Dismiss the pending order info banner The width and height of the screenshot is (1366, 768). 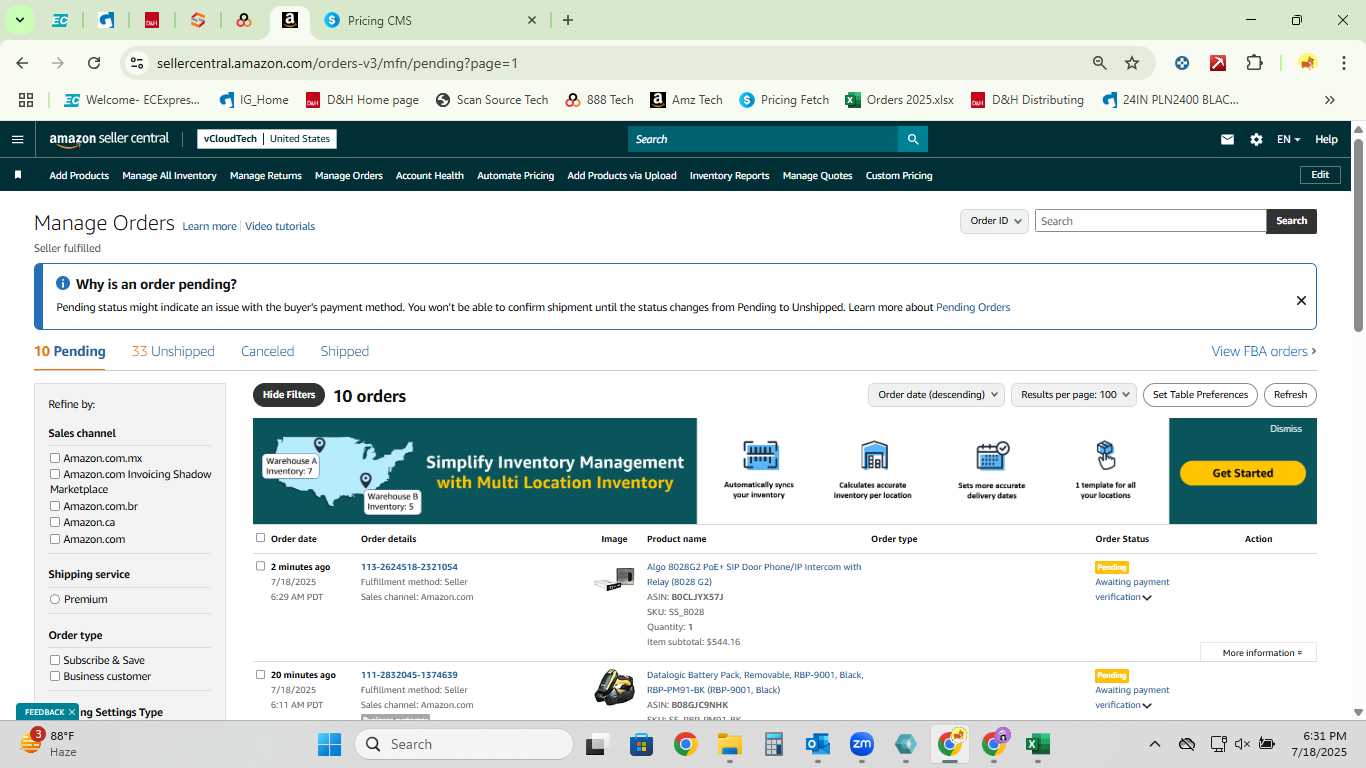[x=1301, y=300]
